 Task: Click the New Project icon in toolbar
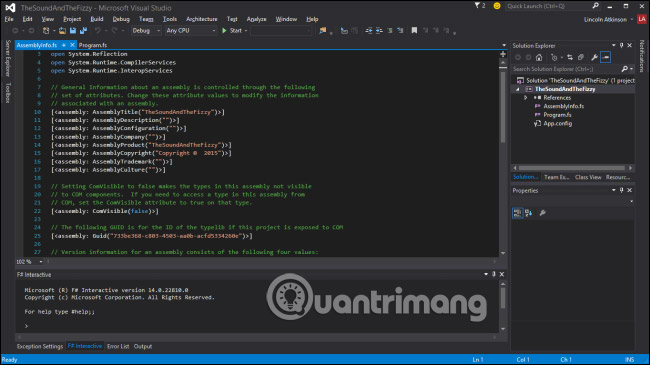coord(46,30)
